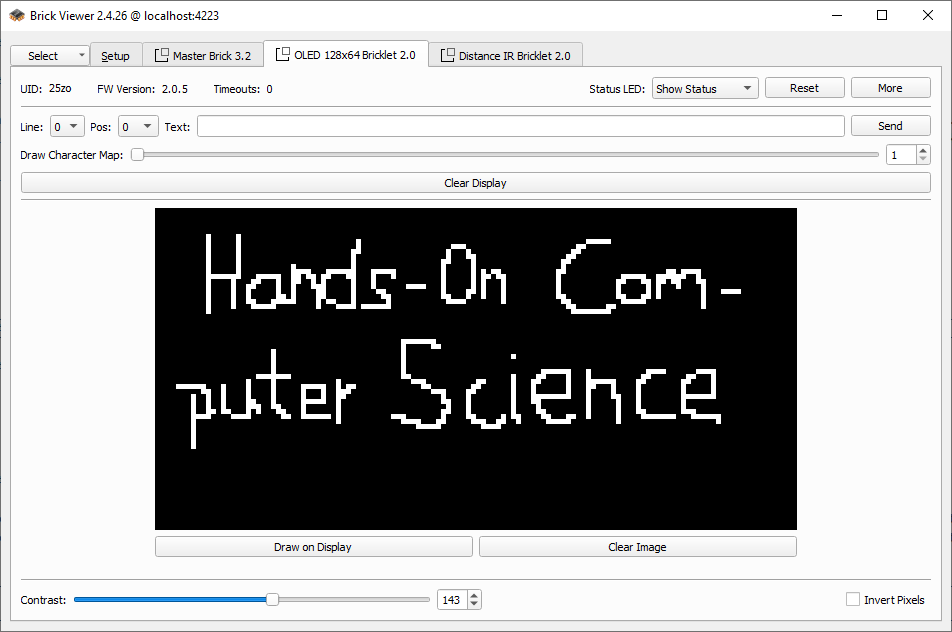Send the text to the display

(x=890, y=126)
